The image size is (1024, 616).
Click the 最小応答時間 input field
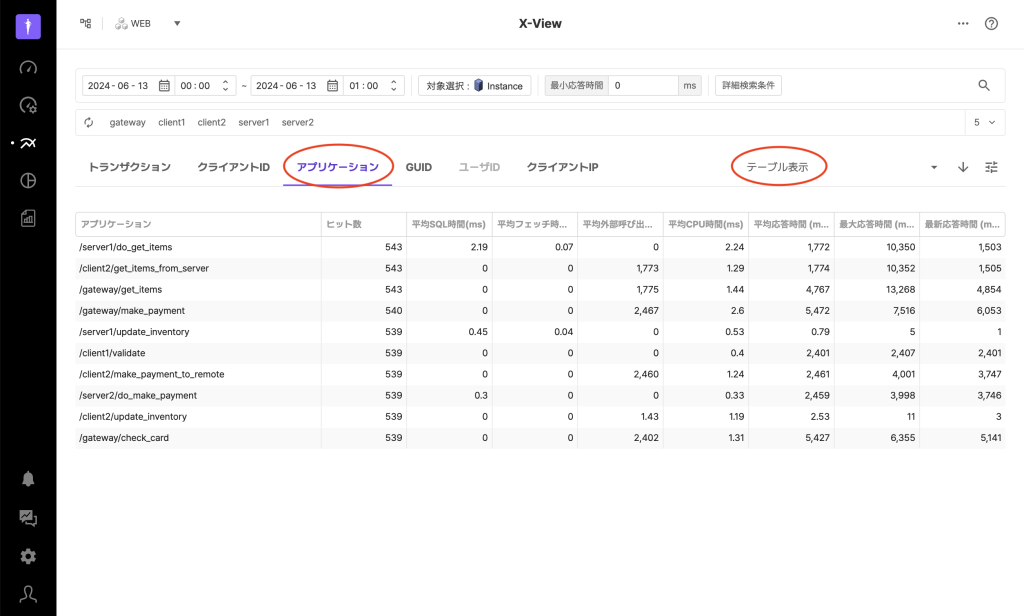(643, 86)
